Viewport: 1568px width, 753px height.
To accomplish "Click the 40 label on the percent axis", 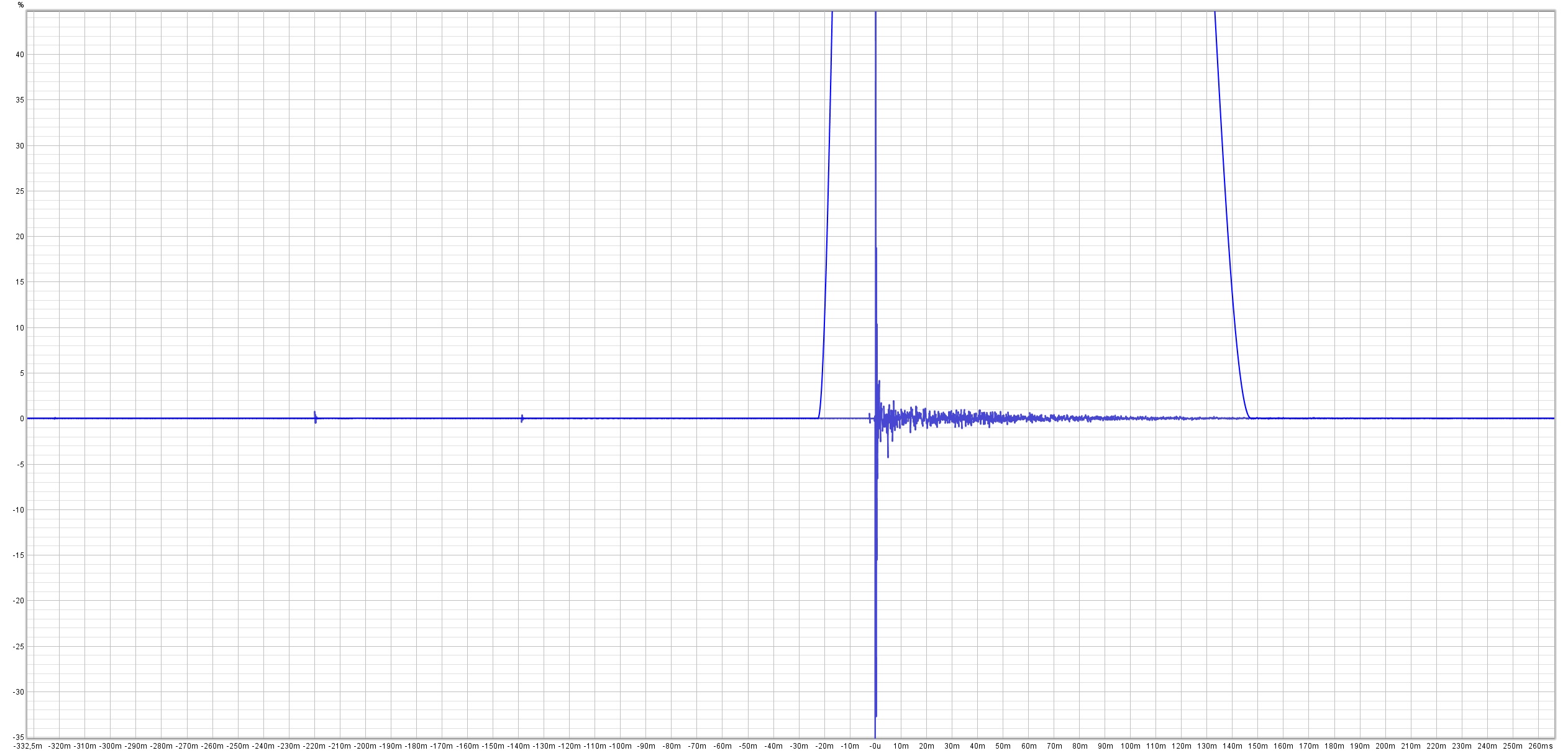I will (x=21, y=55).
